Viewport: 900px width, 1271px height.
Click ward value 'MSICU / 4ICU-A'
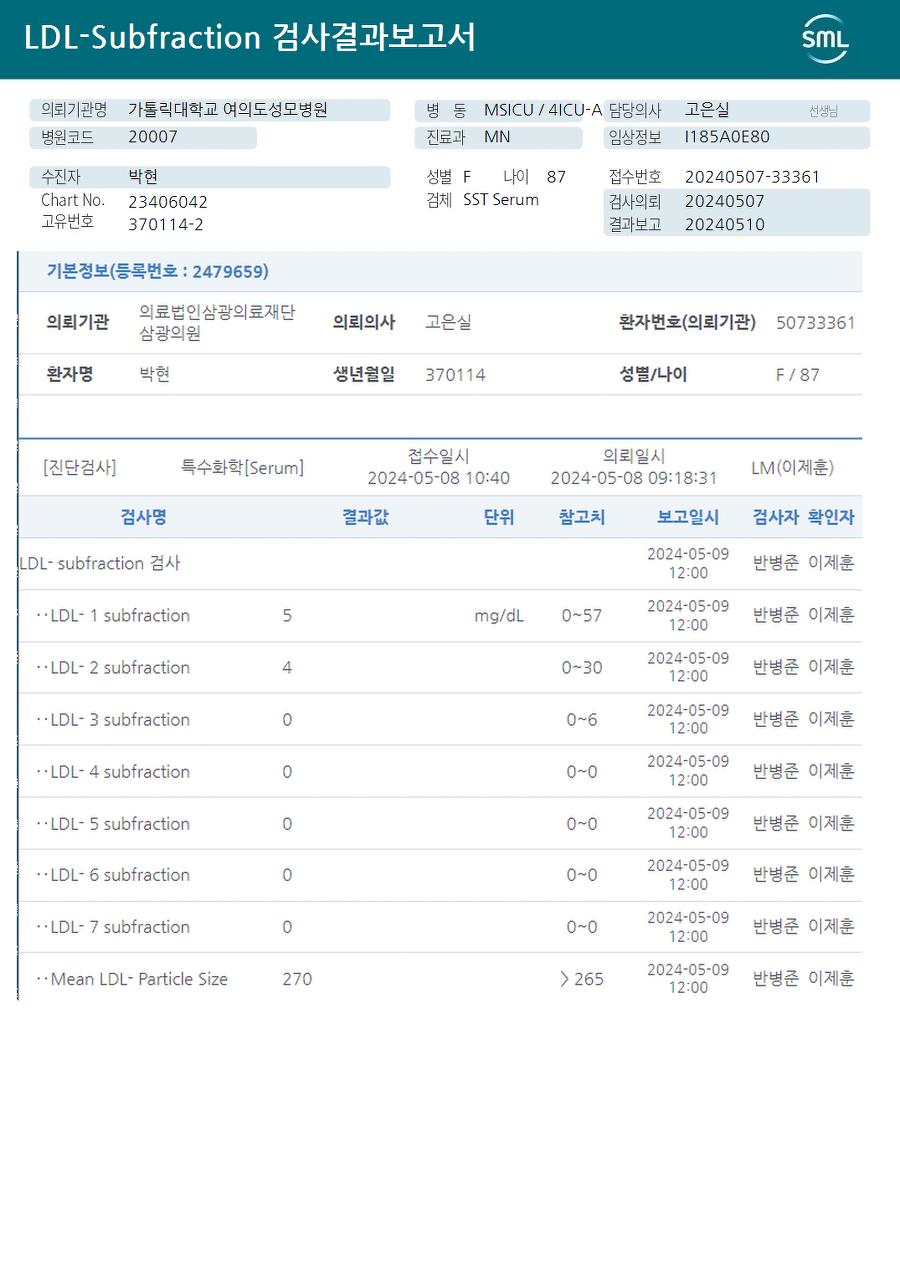click(543, 110)
